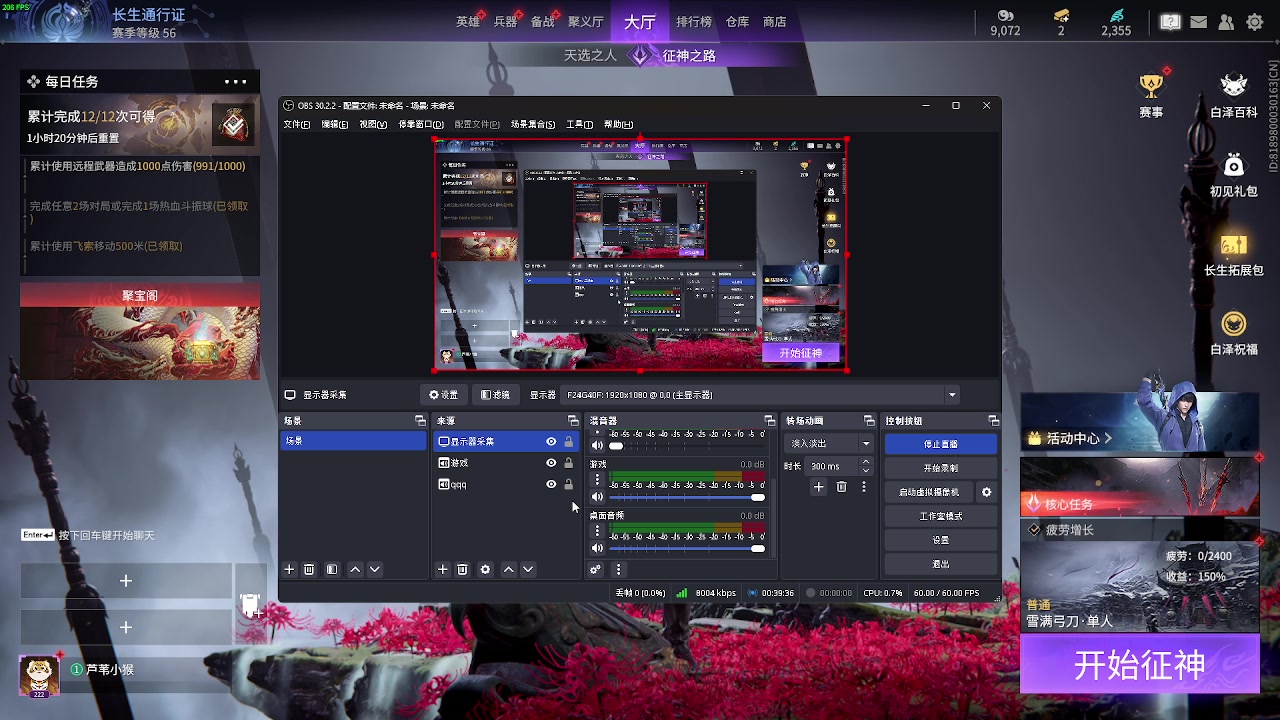1280x720 pixels.
Task: Open the 视图(V) menu
Action: pos(373,124)
